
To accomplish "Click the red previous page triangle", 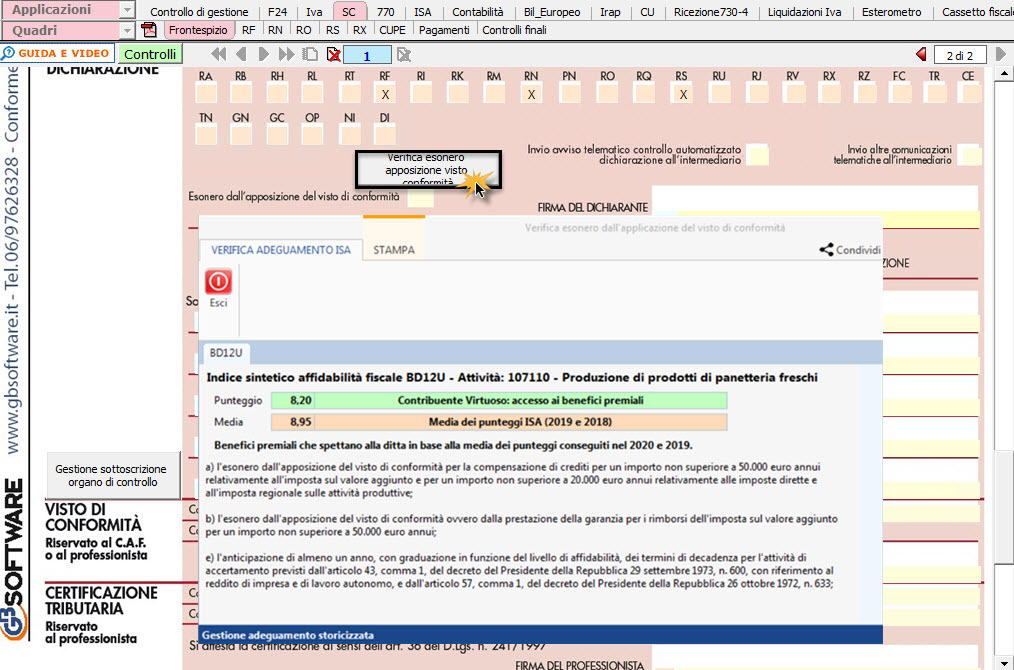I will click(x=920, y=54).
